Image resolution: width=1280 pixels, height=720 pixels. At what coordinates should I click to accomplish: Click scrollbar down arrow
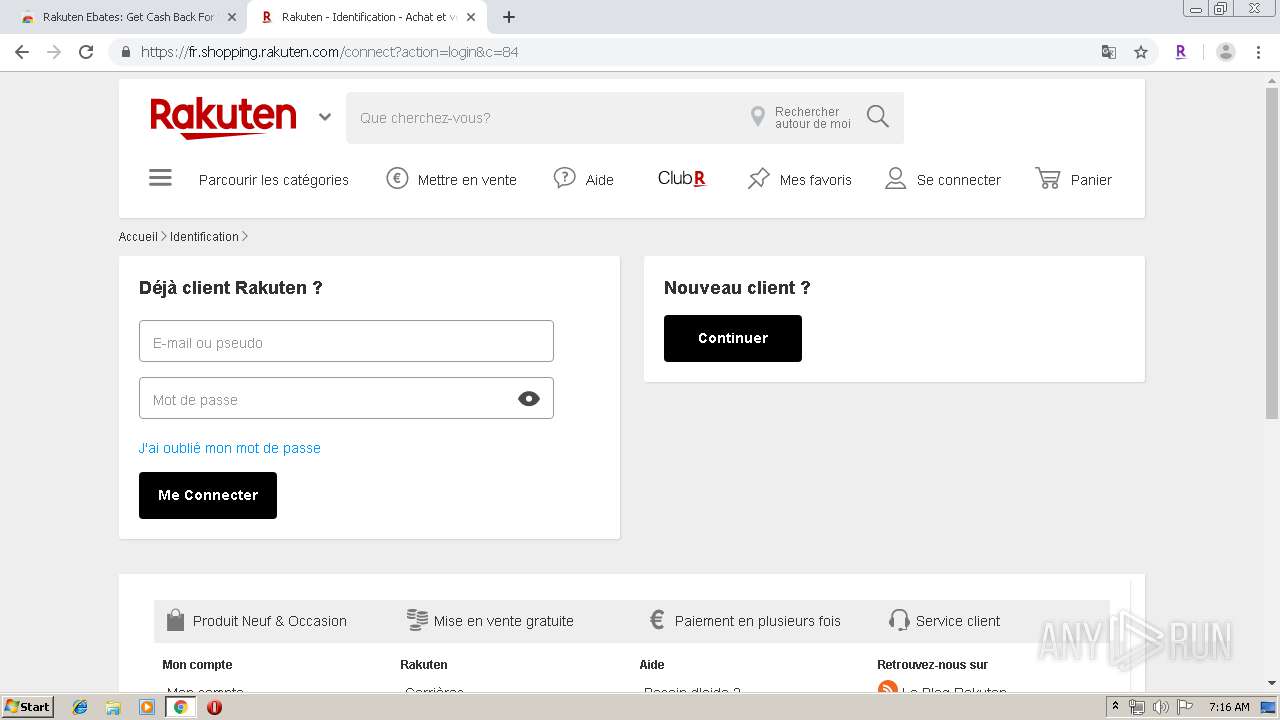[x=1272, y=683]
